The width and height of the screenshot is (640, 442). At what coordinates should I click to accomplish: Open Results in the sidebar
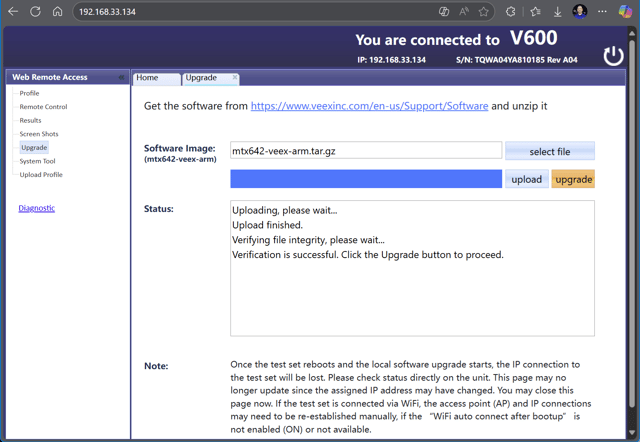tap(30, 120)
